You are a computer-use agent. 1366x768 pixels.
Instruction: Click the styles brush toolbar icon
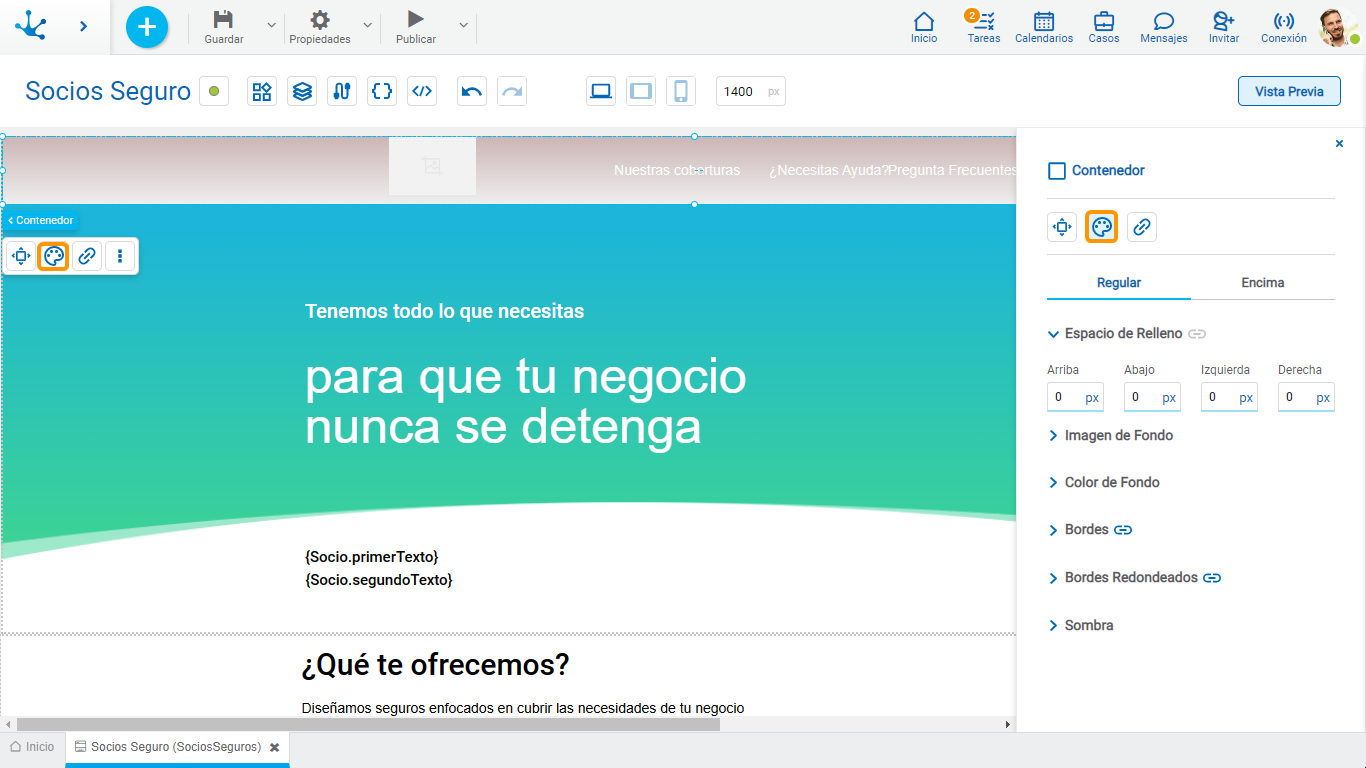click(342, 91)
